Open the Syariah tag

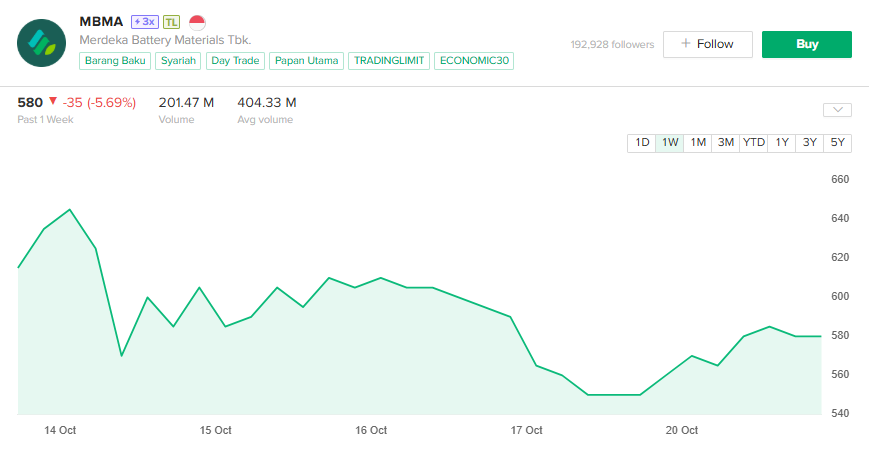[178, 61]
